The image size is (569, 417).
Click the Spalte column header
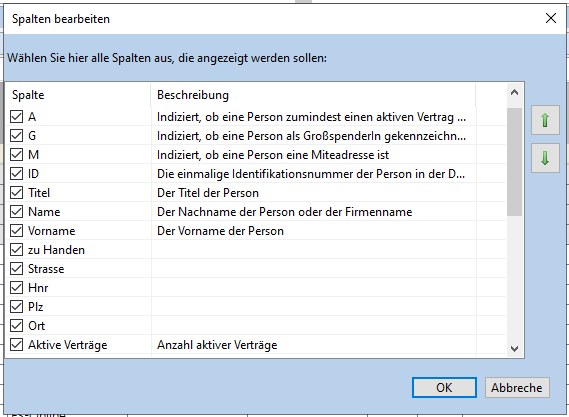pyautogui.click(x=78, y=95)
